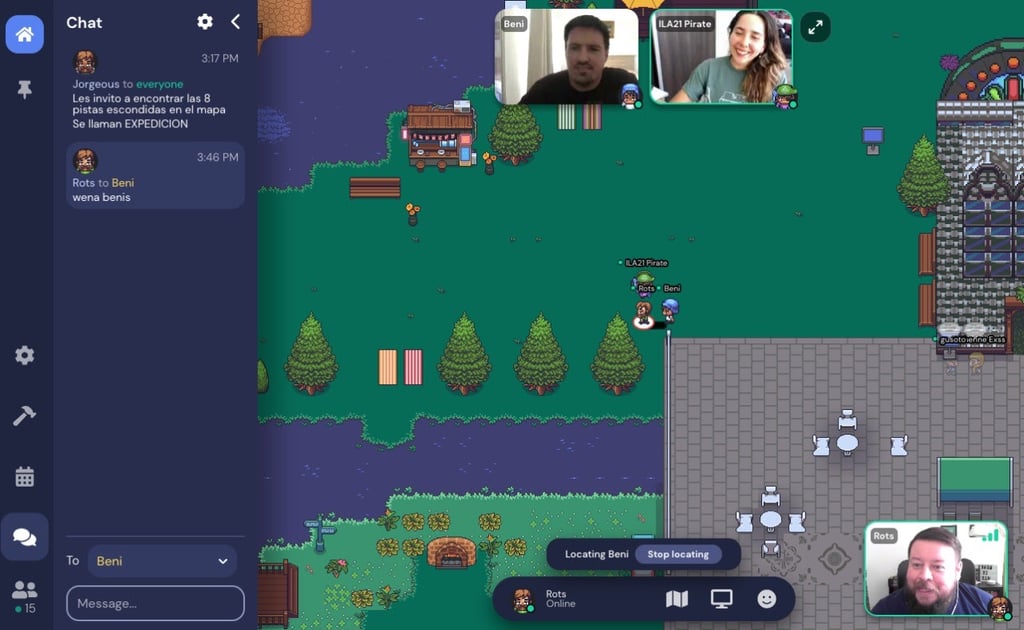Open participants list showing 15 online
The height and width of the screenshot is (630, 1024).
coord(24,594)
